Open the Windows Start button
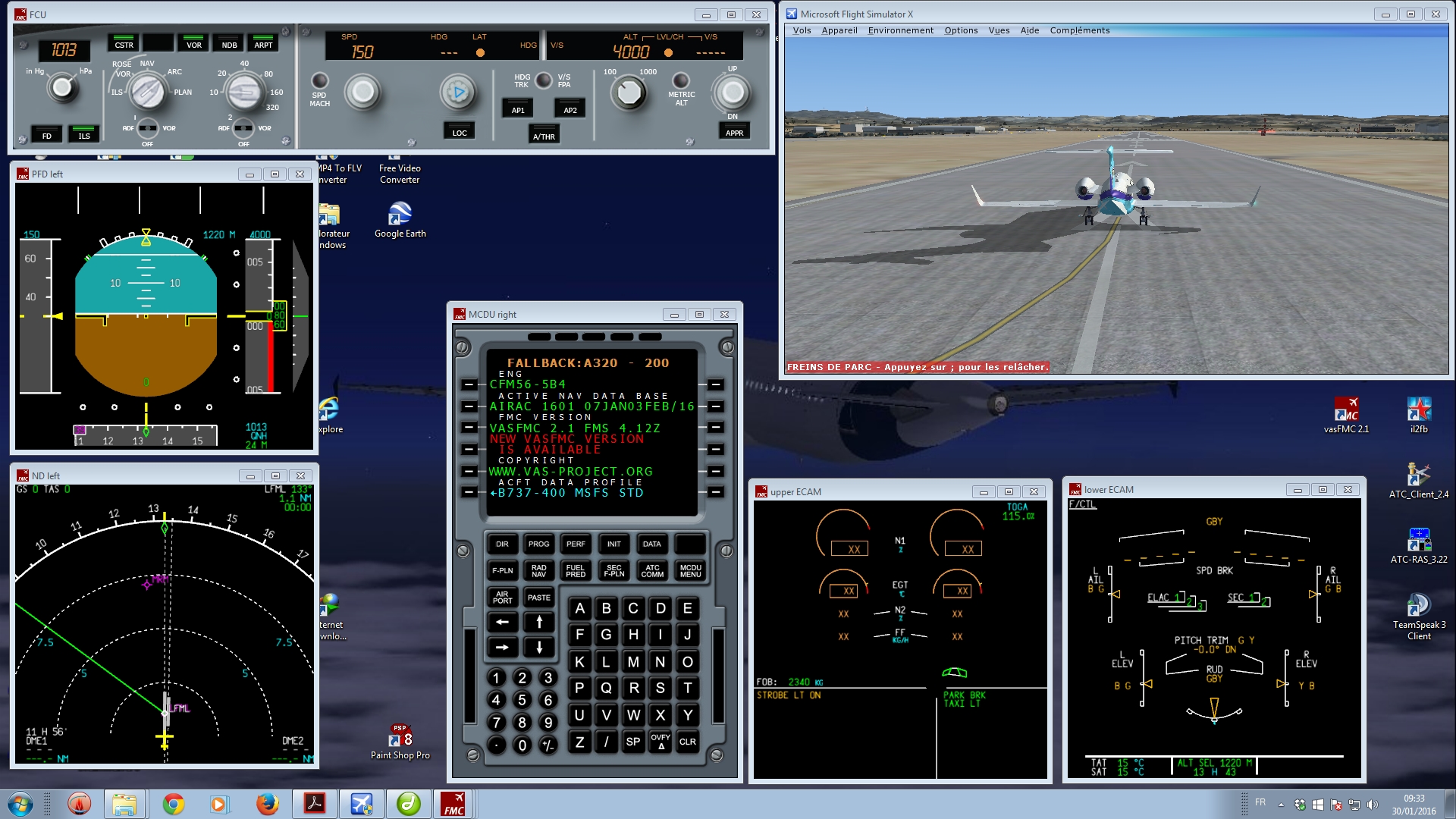 point(20,804)
